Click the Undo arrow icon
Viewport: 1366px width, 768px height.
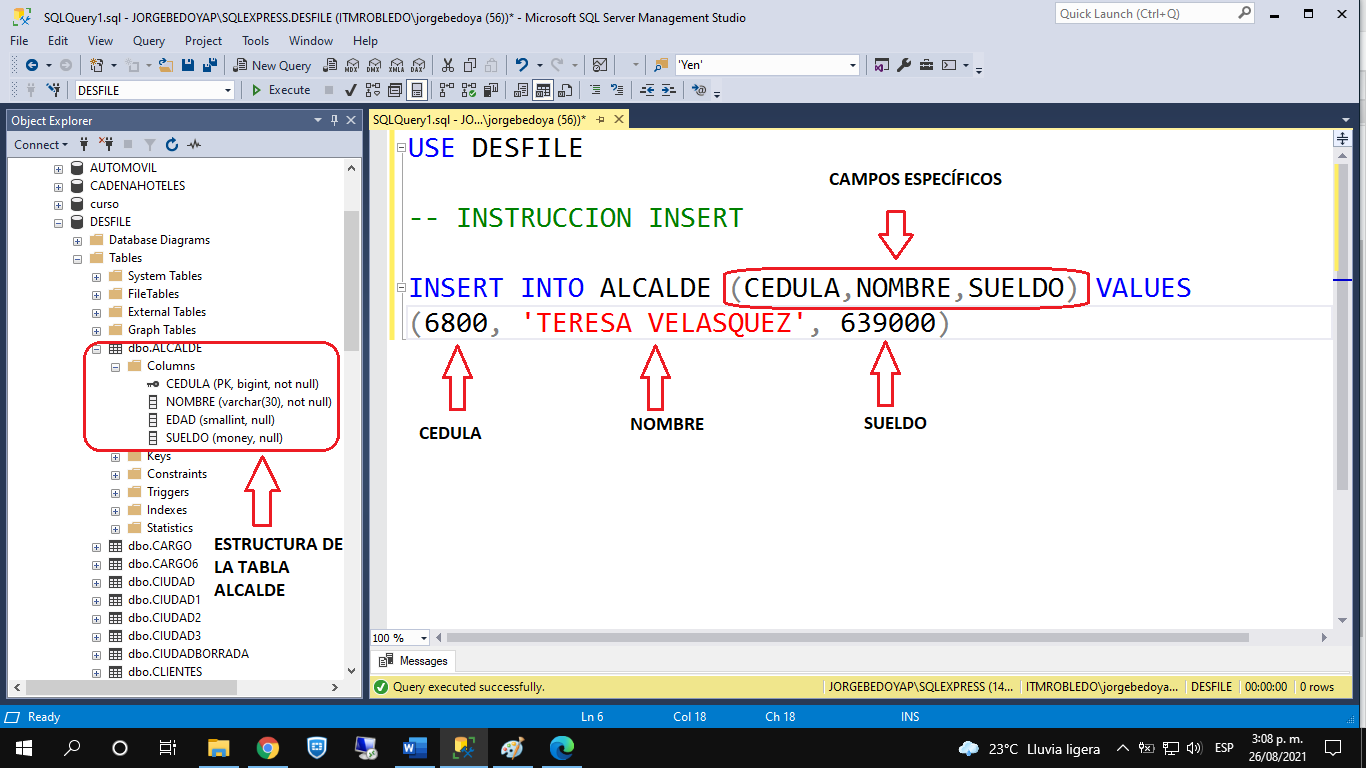[x=522, y=65]
